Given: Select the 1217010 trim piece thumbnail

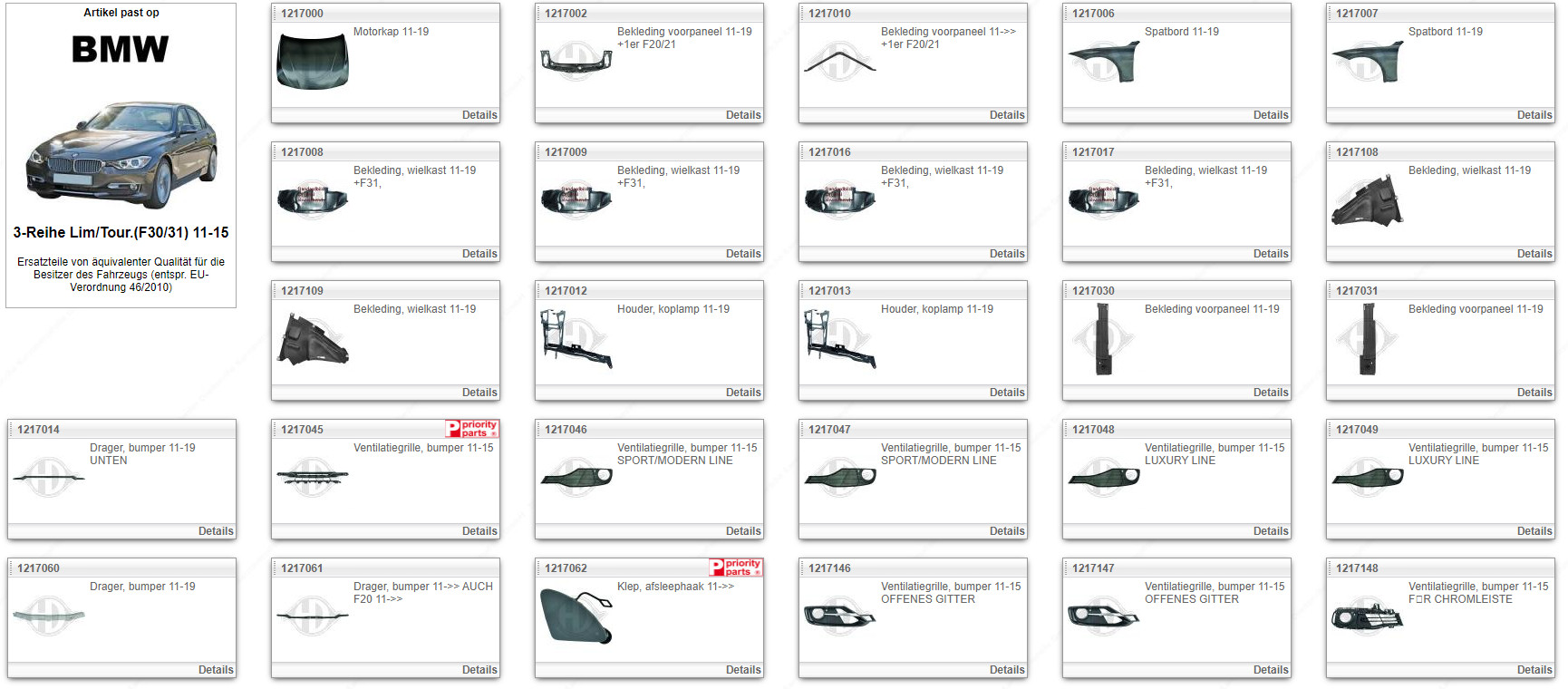Looking at the screenshot, I should point(840,62).
